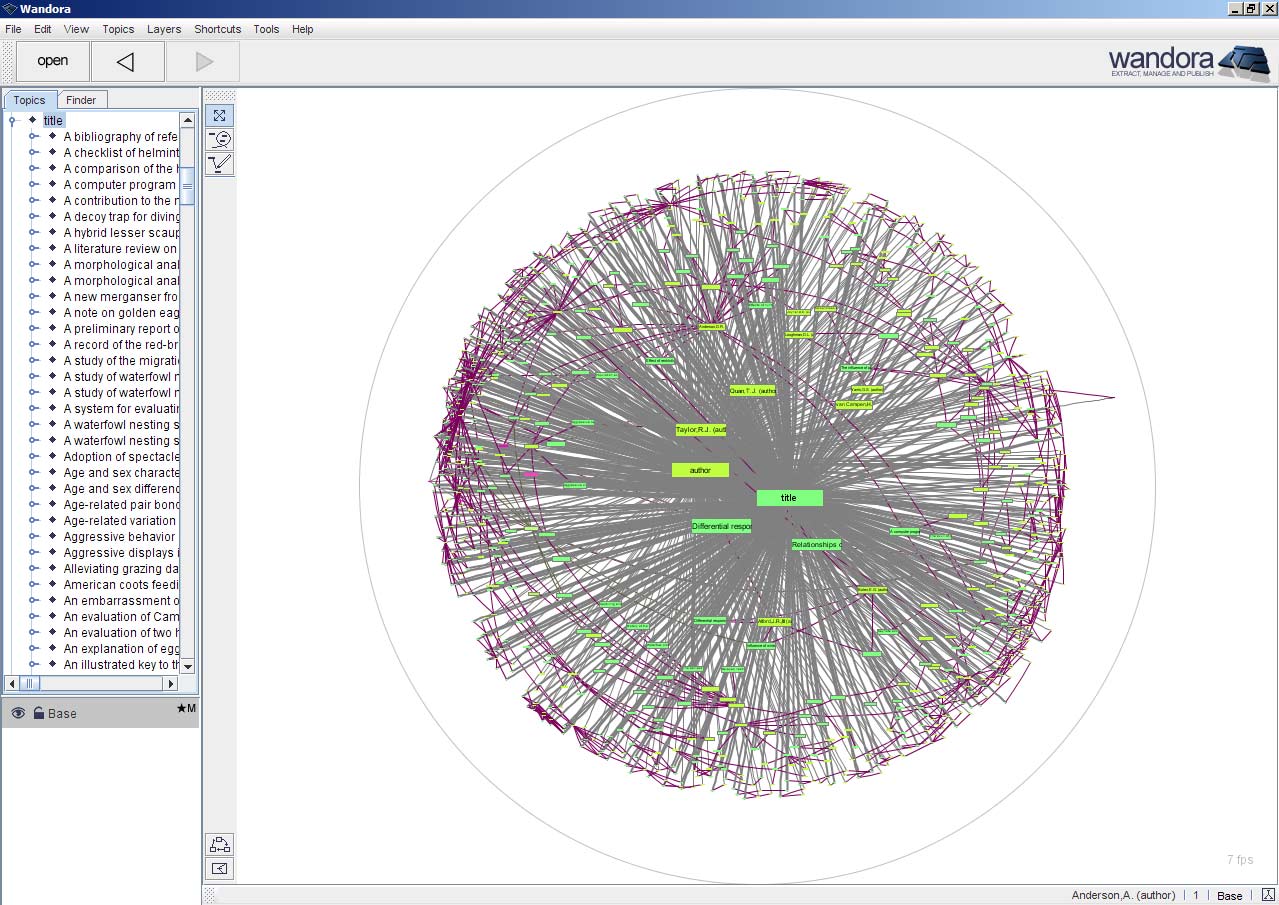Open the Layers menu
Image resolution: width=1279 pixels, height=905 pixels.
tap(163, 29)
